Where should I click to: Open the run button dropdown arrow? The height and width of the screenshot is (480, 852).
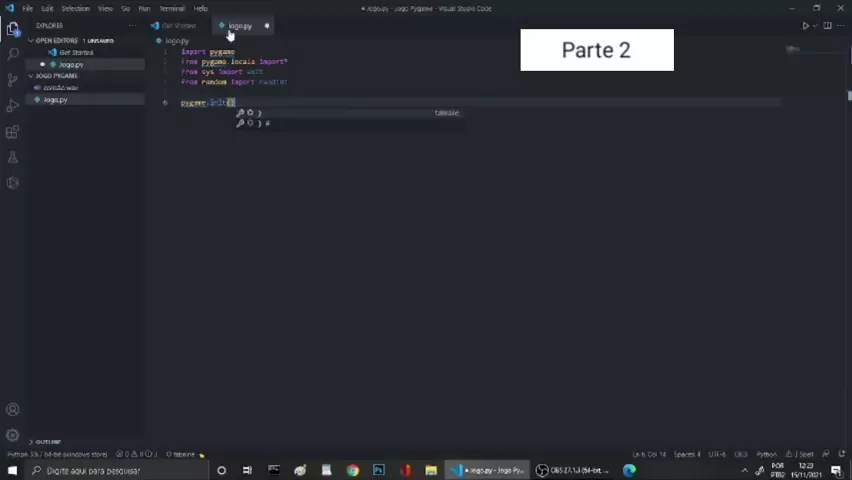(x=815, y=26)
